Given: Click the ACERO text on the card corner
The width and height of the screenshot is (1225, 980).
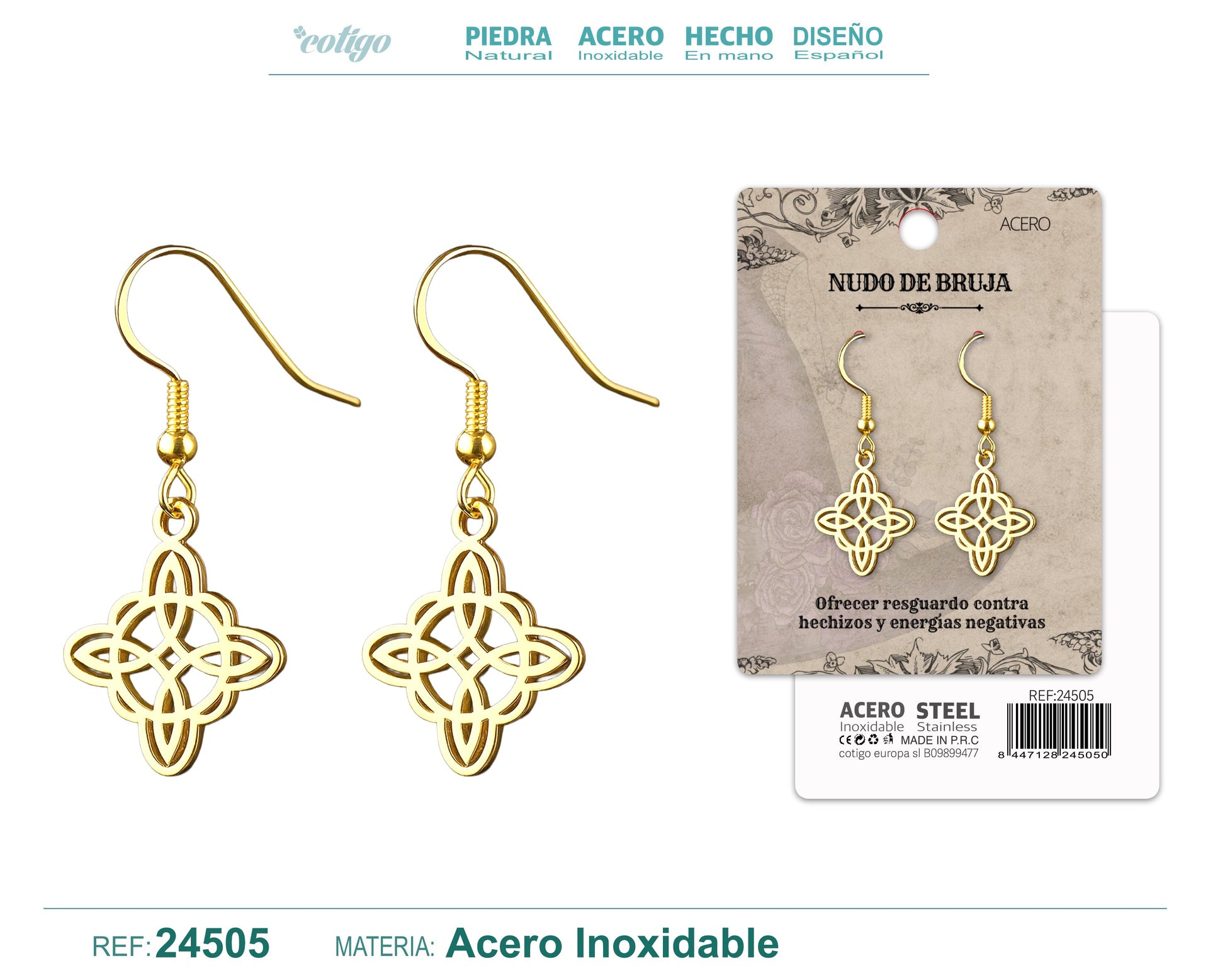Looking at the screenshot, I should [x=1025, y=224].
